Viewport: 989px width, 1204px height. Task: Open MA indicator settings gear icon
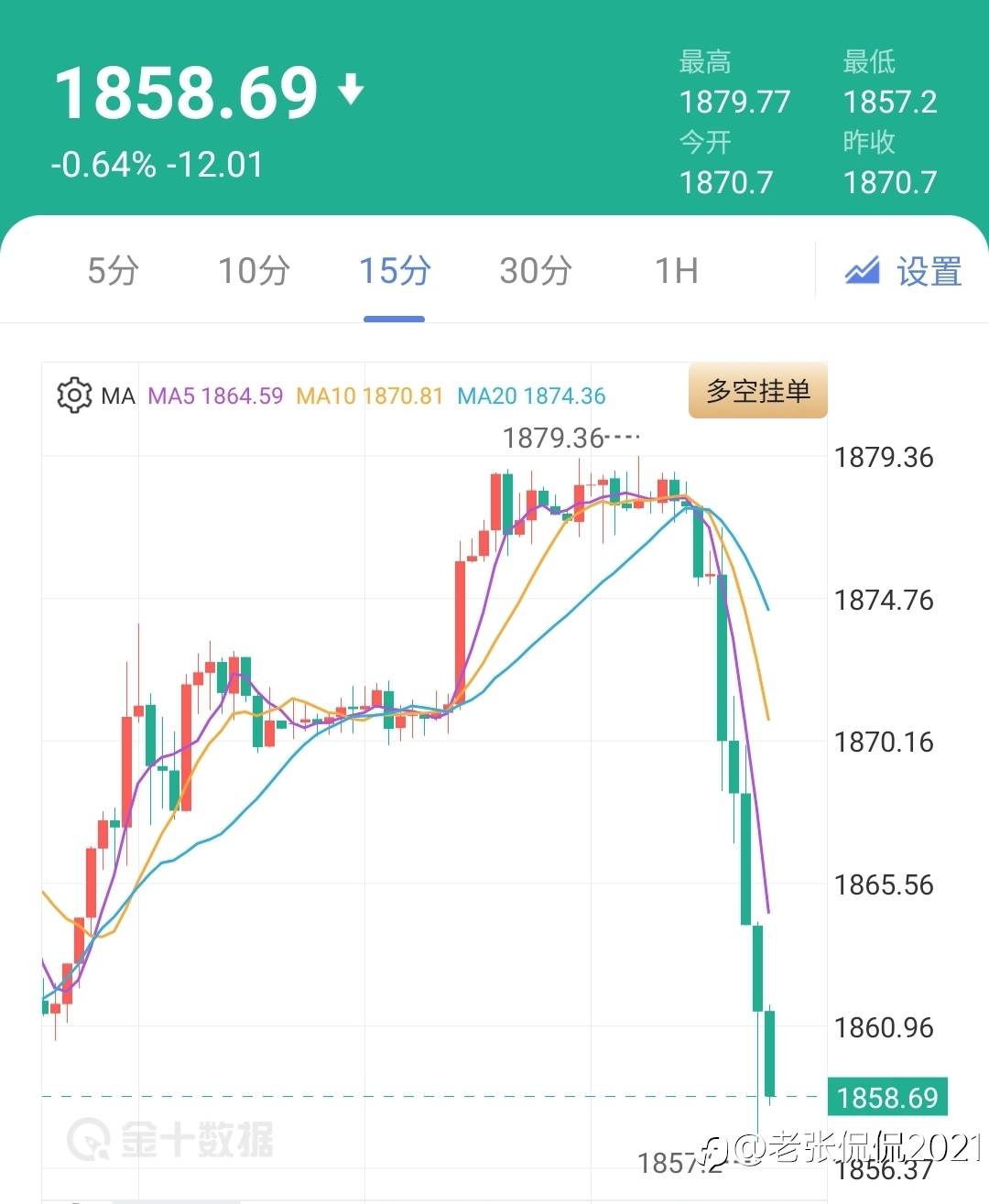click(x=74, y=396)
